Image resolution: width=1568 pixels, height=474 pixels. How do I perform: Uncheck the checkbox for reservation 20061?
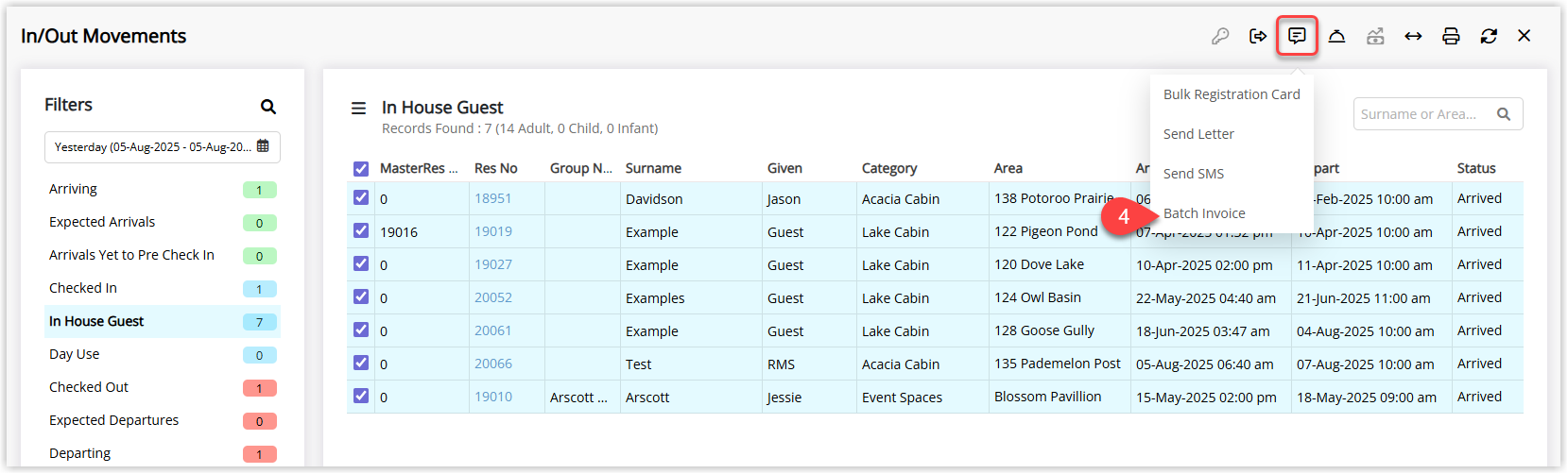tap(361, 330)
